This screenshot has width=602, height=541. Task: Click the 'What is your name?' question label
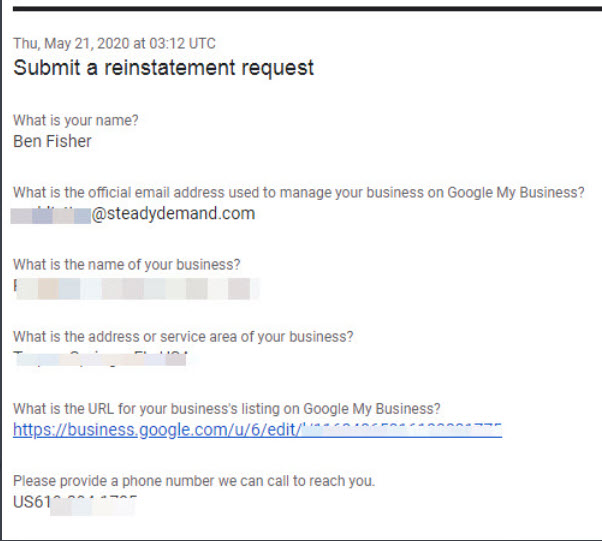coord(76,121)
